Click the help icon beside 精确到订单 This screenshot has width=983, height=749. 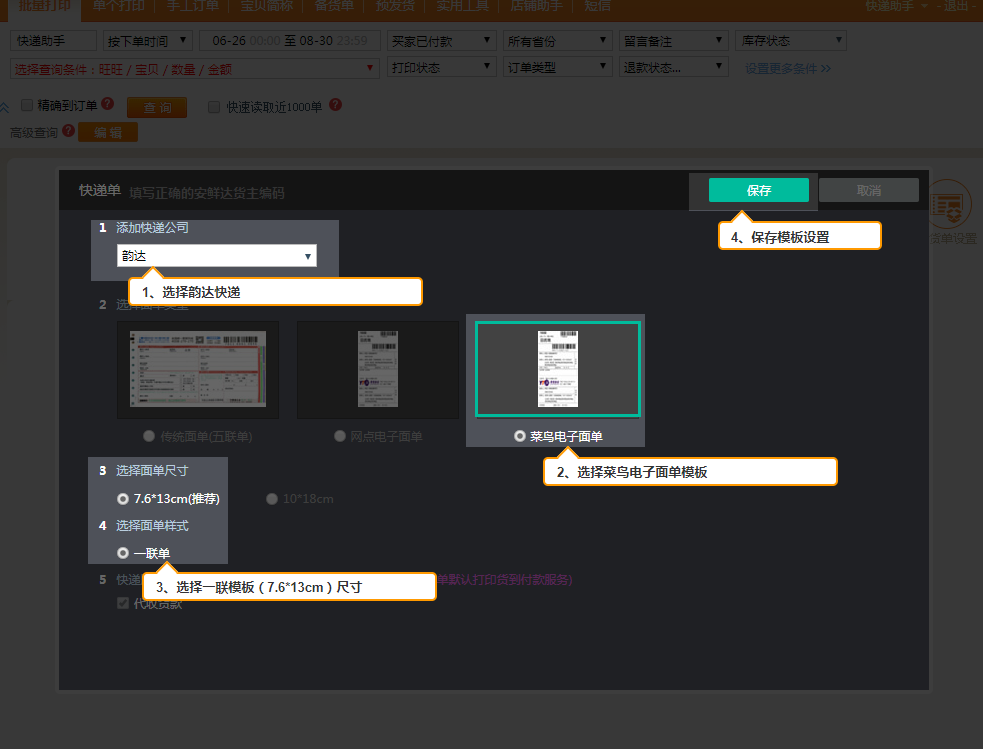pos(108,104)
